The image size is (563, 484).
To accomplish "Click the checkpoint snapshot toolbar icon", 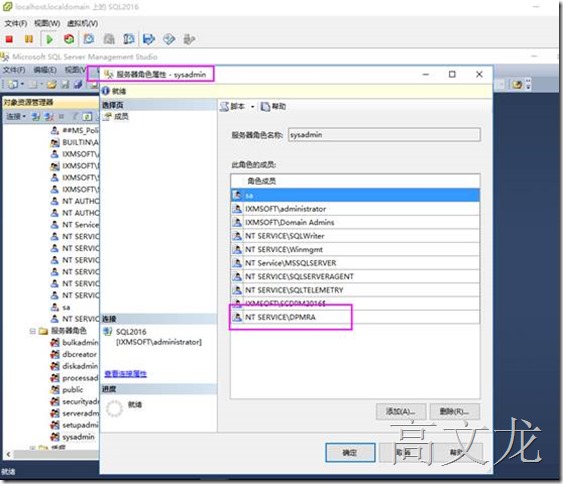I will coord(89,39).
